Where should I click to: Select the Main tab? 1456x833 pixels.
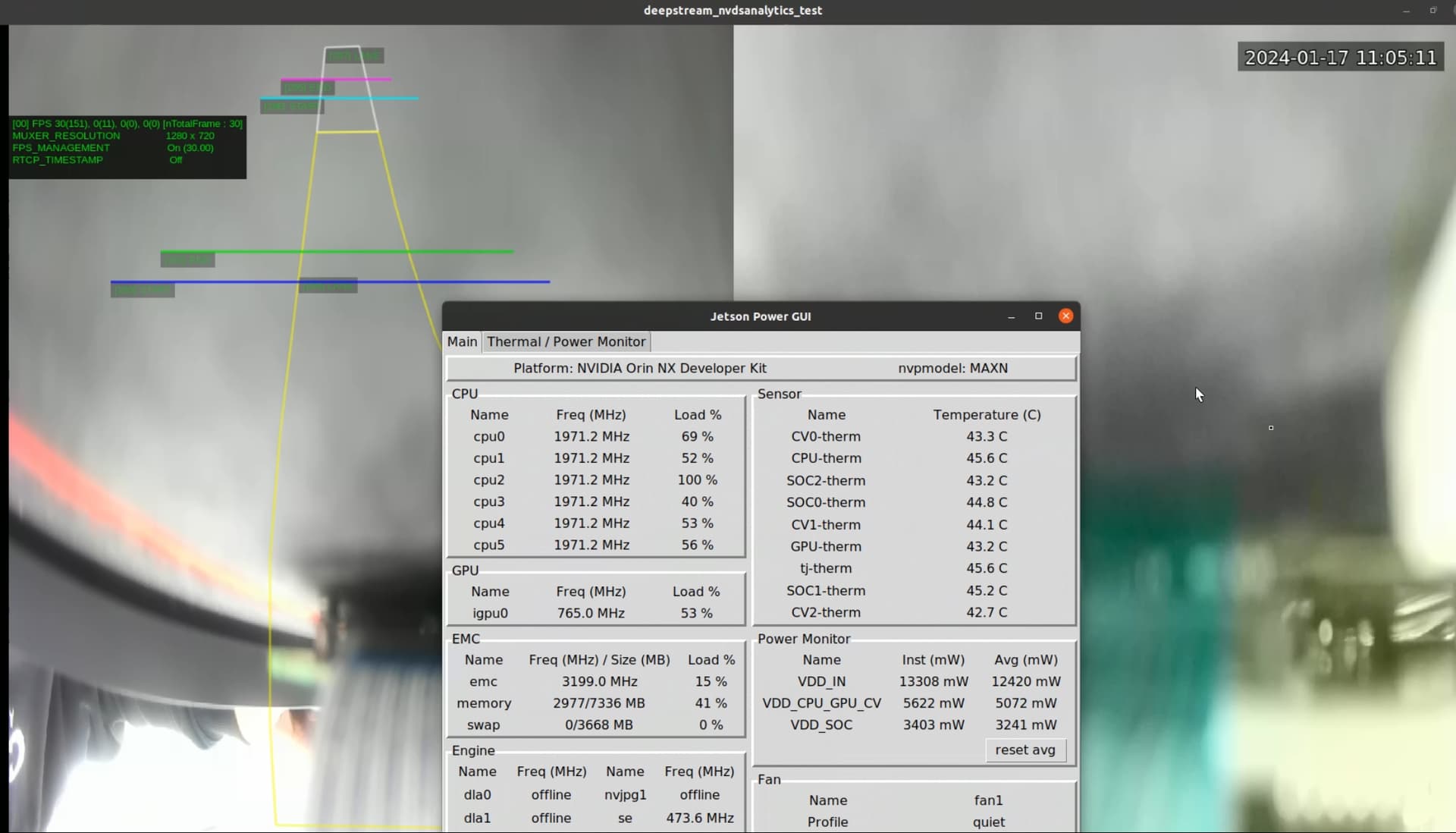pyautogui.click(x=462, y=341)
